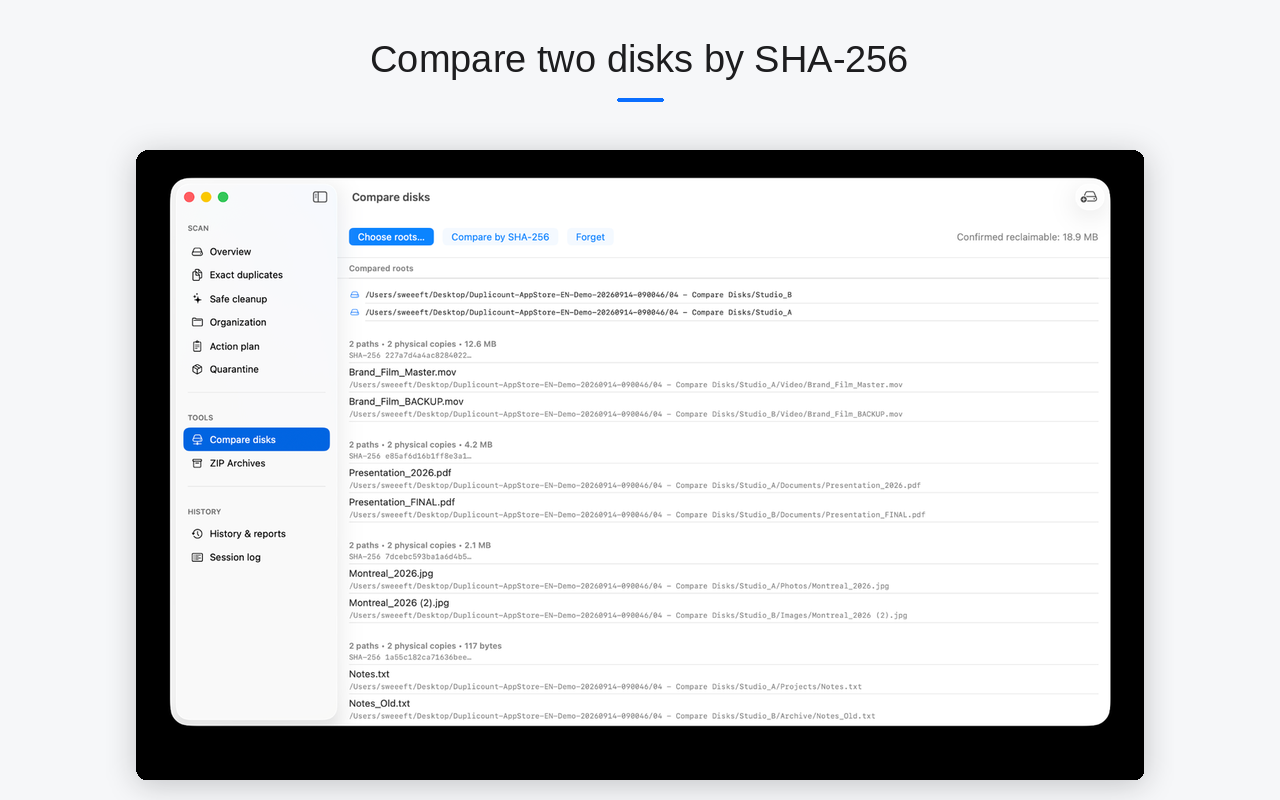Click Compare by SHA-256 button
The width and height of the screenshot is (1280, 800).
point(500,237)
